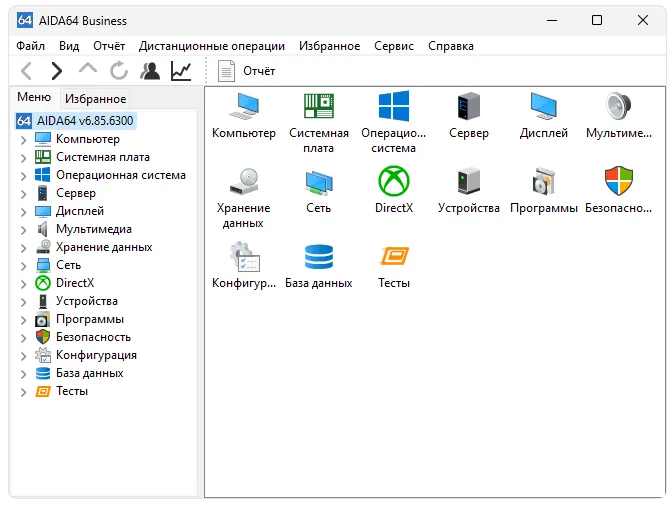Maximize the AIDA64 Business window
Image resolution: width=672 pixels, height=505 pixels.
(597, 20)
